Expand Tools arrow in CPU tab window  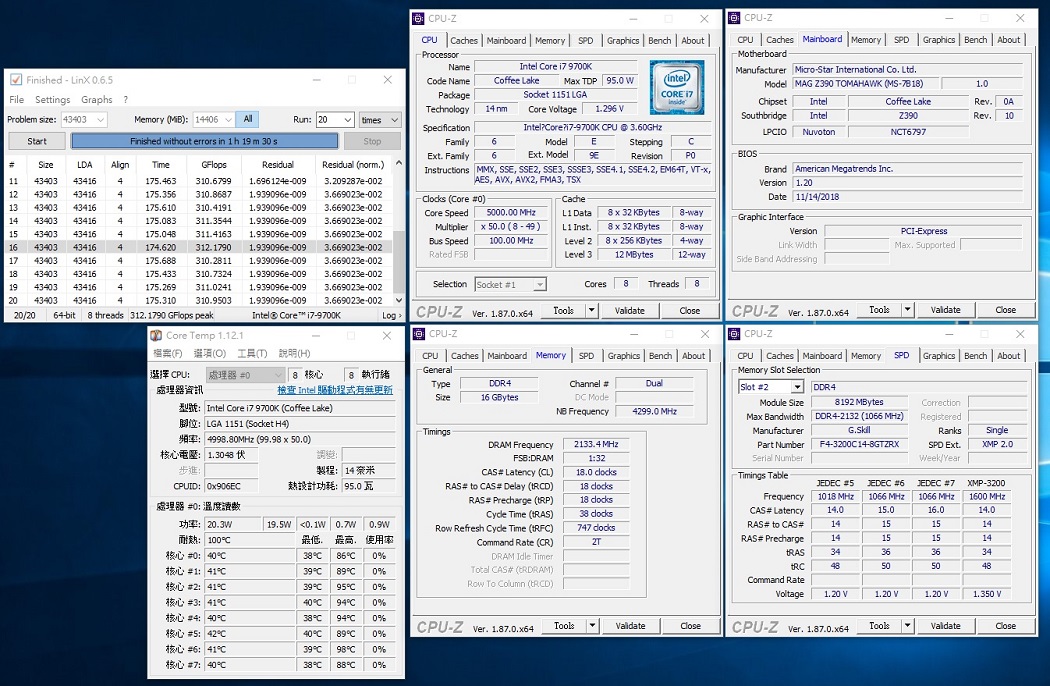[x=591, y=310]
